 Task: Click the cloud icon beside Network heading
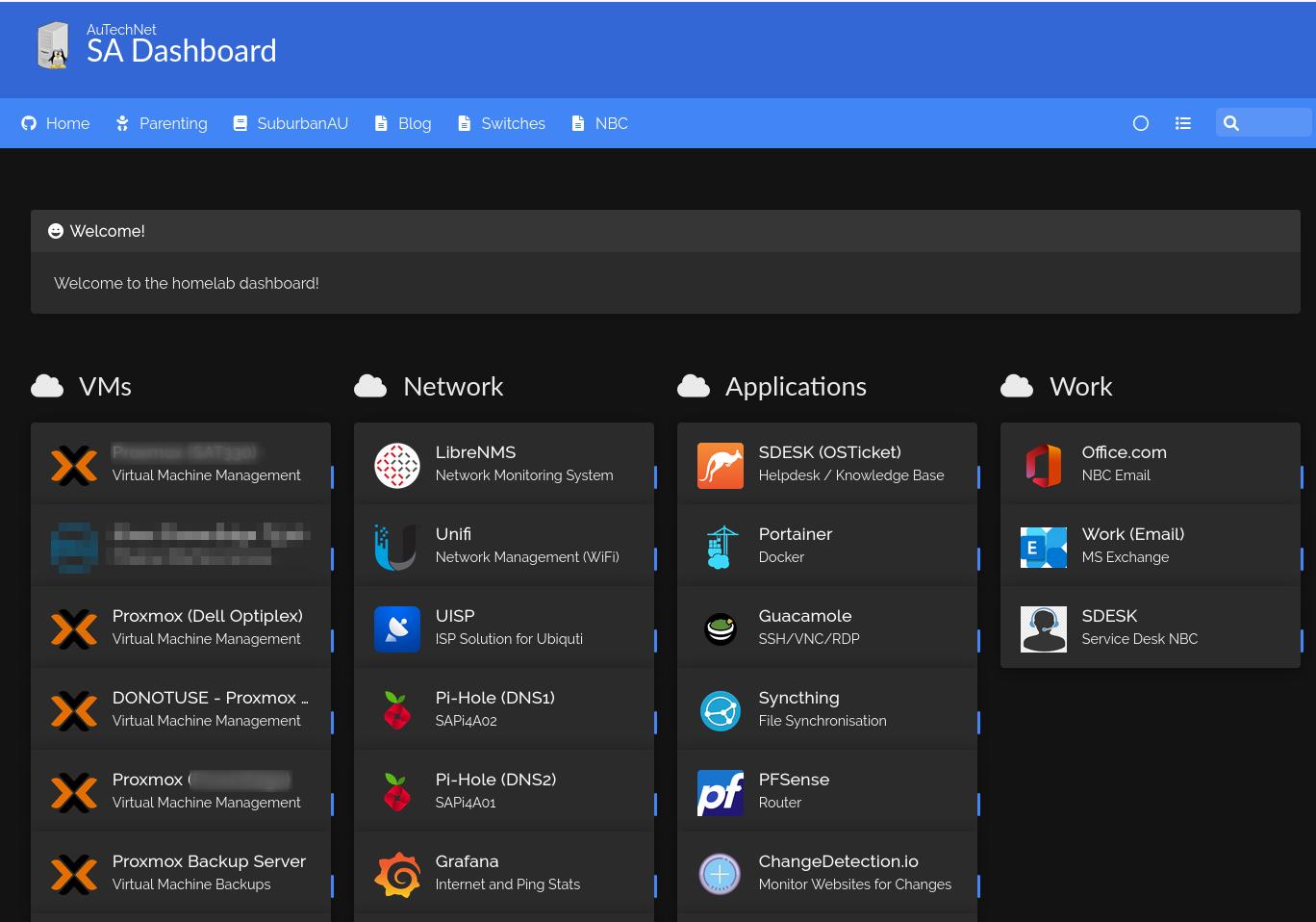370,386
